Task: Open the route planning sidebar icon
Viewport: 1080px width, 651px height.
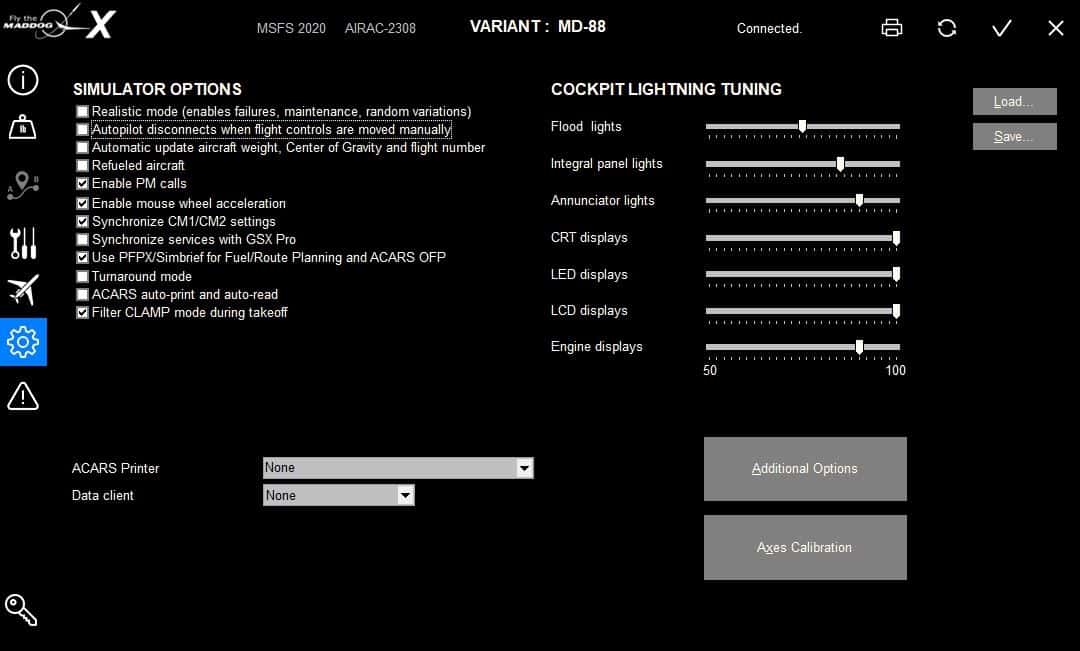Action: pos(23,186)
